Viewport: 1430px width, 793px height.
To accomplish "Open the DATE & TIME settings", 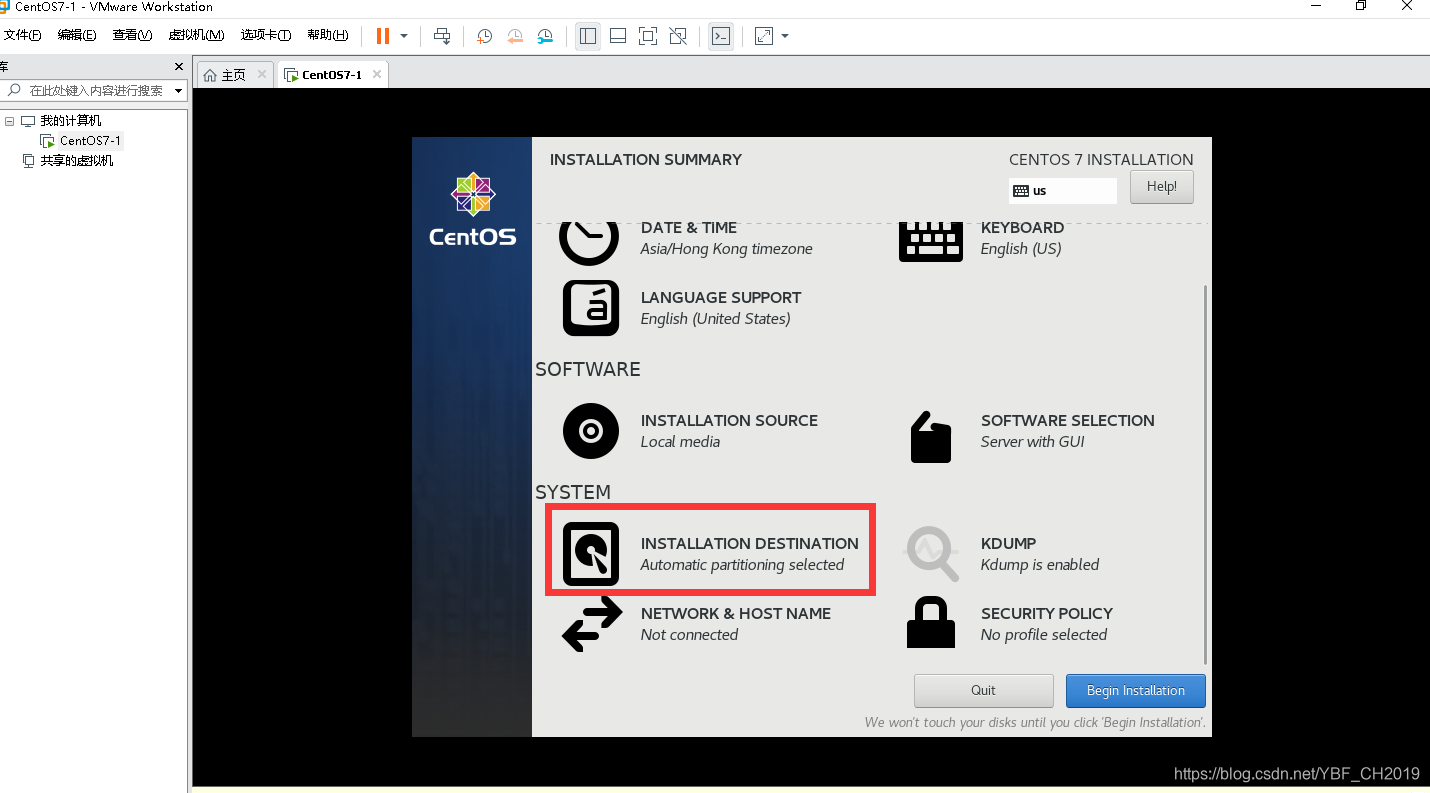I will 686,238.
